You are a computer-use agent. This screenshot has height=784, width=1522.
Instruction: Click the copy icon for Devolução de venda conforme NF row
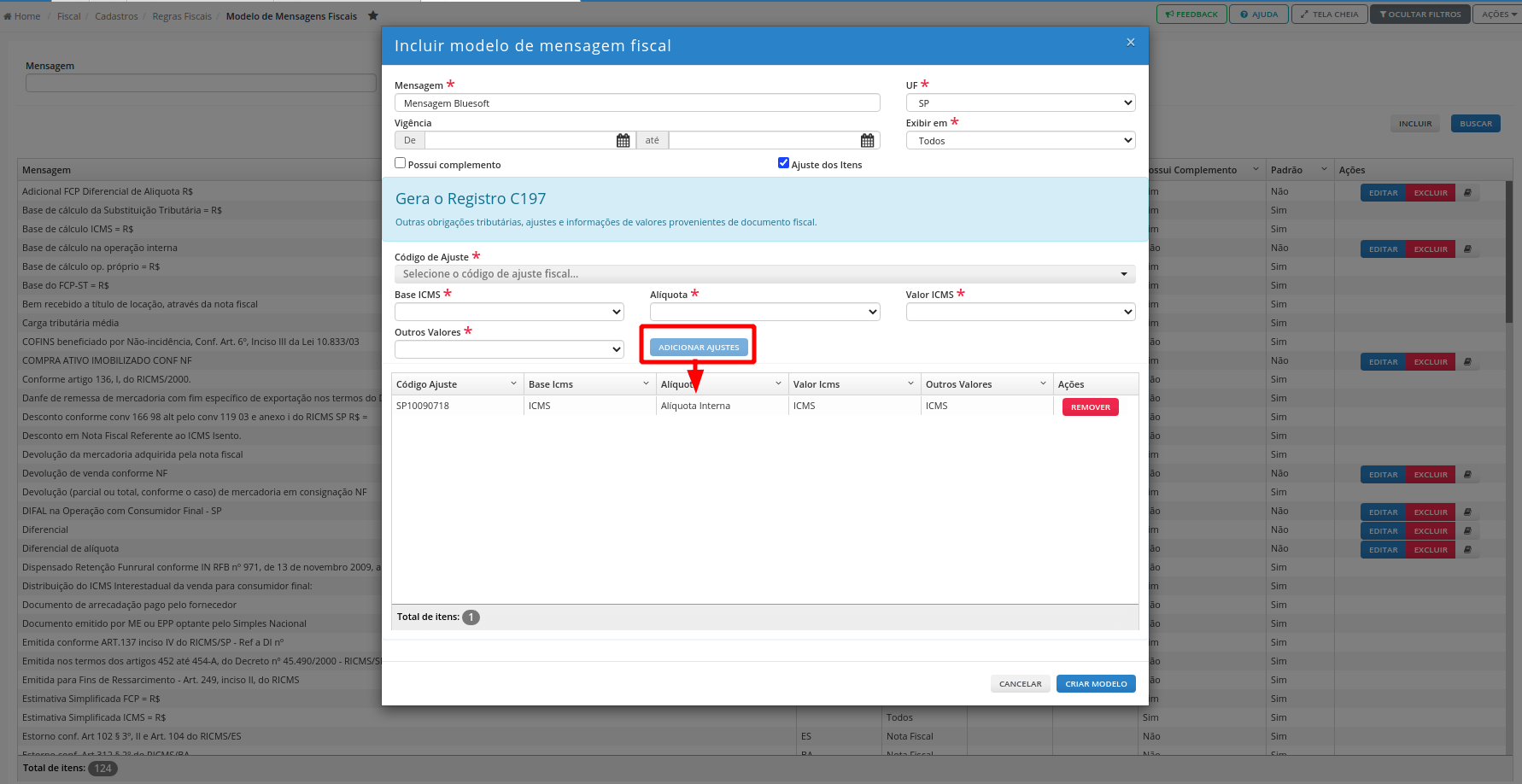(1467, 475)
